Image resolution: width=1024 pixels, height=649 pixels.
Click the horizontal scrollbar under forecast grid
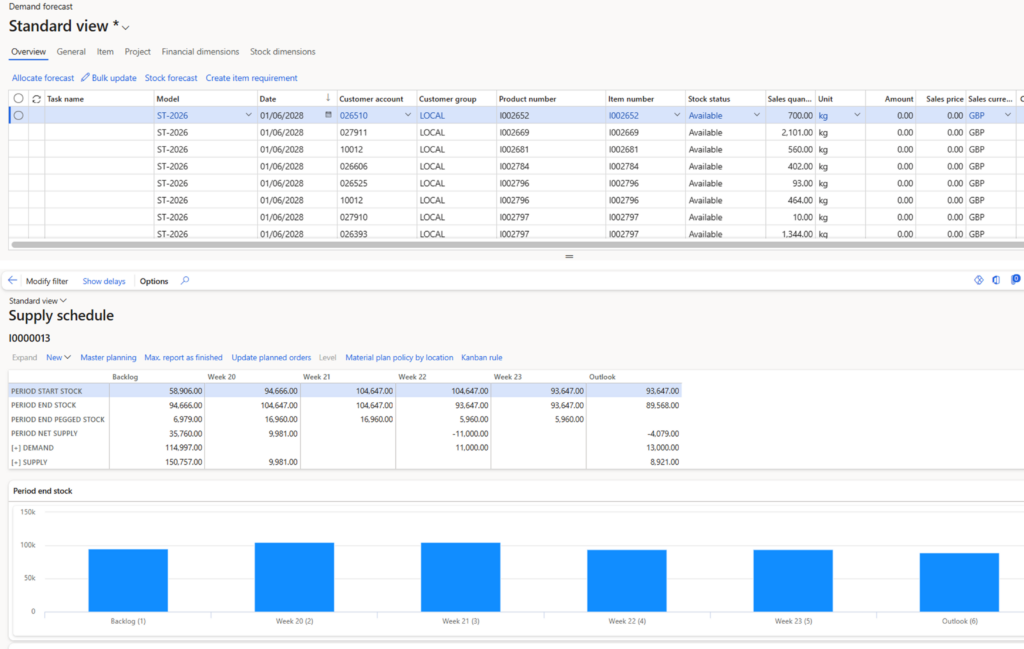pos(516,245)
